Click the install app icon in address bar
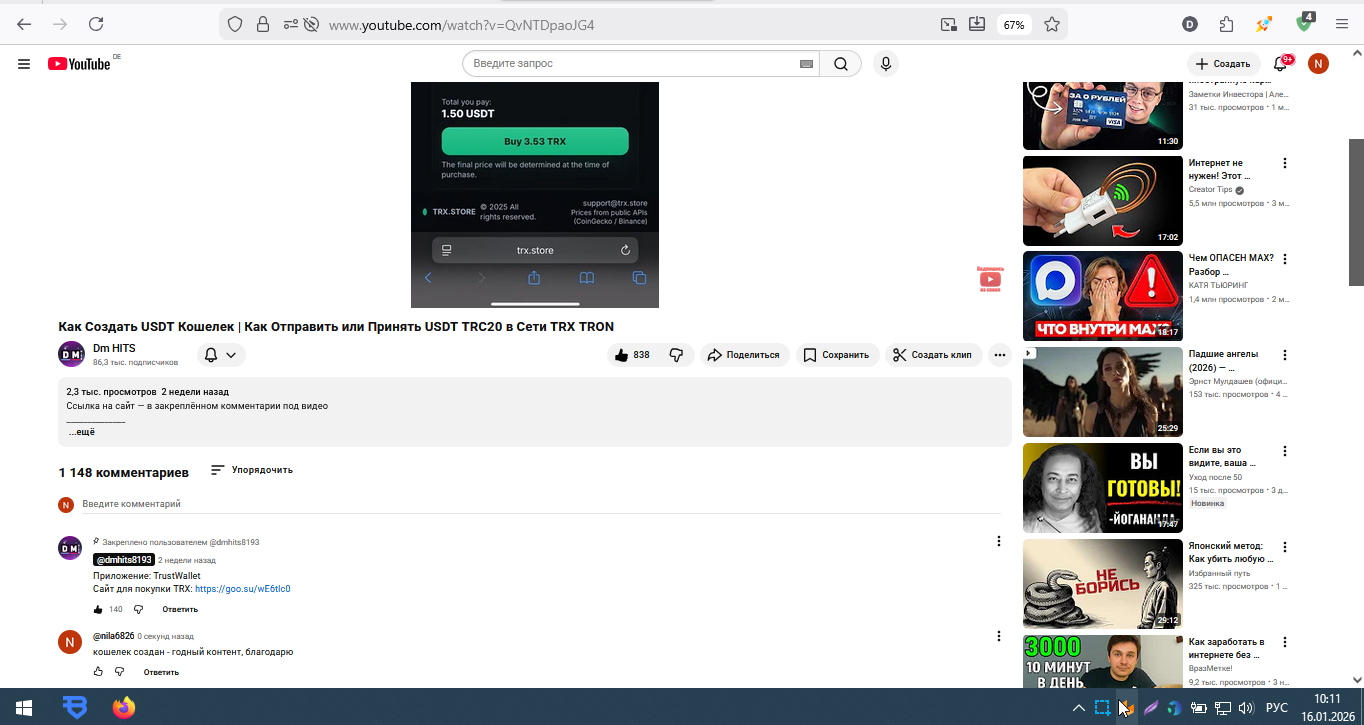Viewport: 1364px width, 725px height. click(x=977, y=24)
